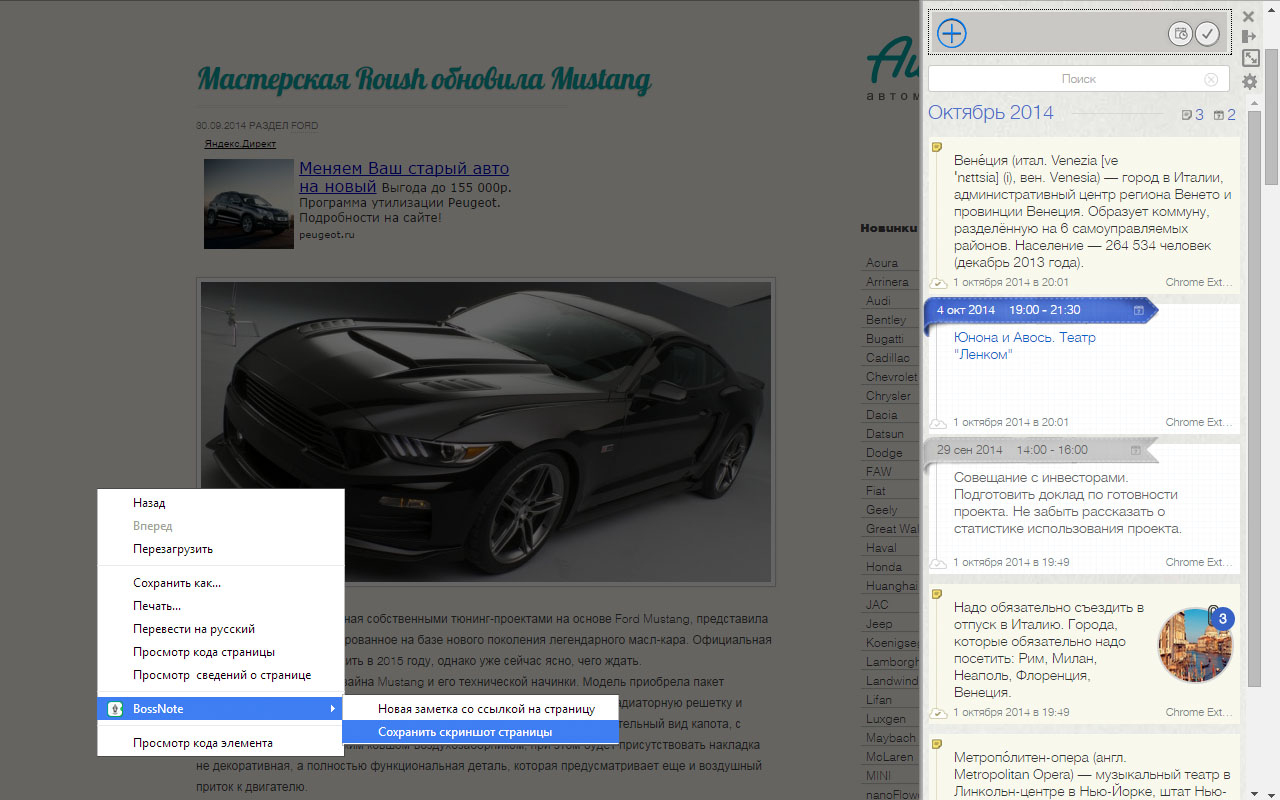Image resolution: width=1280 pixels, height=800 pixels.
Task: Click the sign-out arrow icon
Action: [x=1249, y=36]
